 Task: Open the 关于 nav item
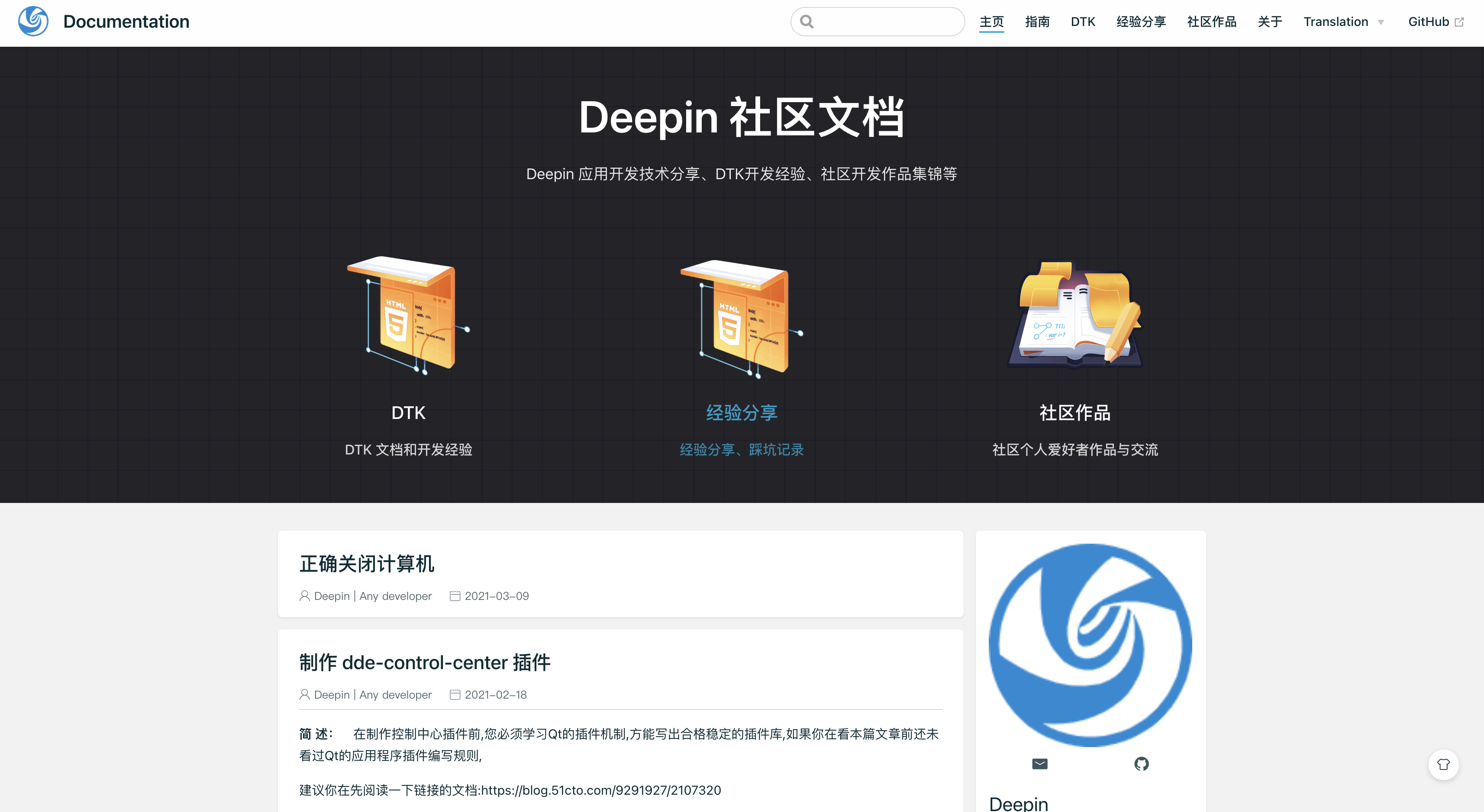(1270, 22)
